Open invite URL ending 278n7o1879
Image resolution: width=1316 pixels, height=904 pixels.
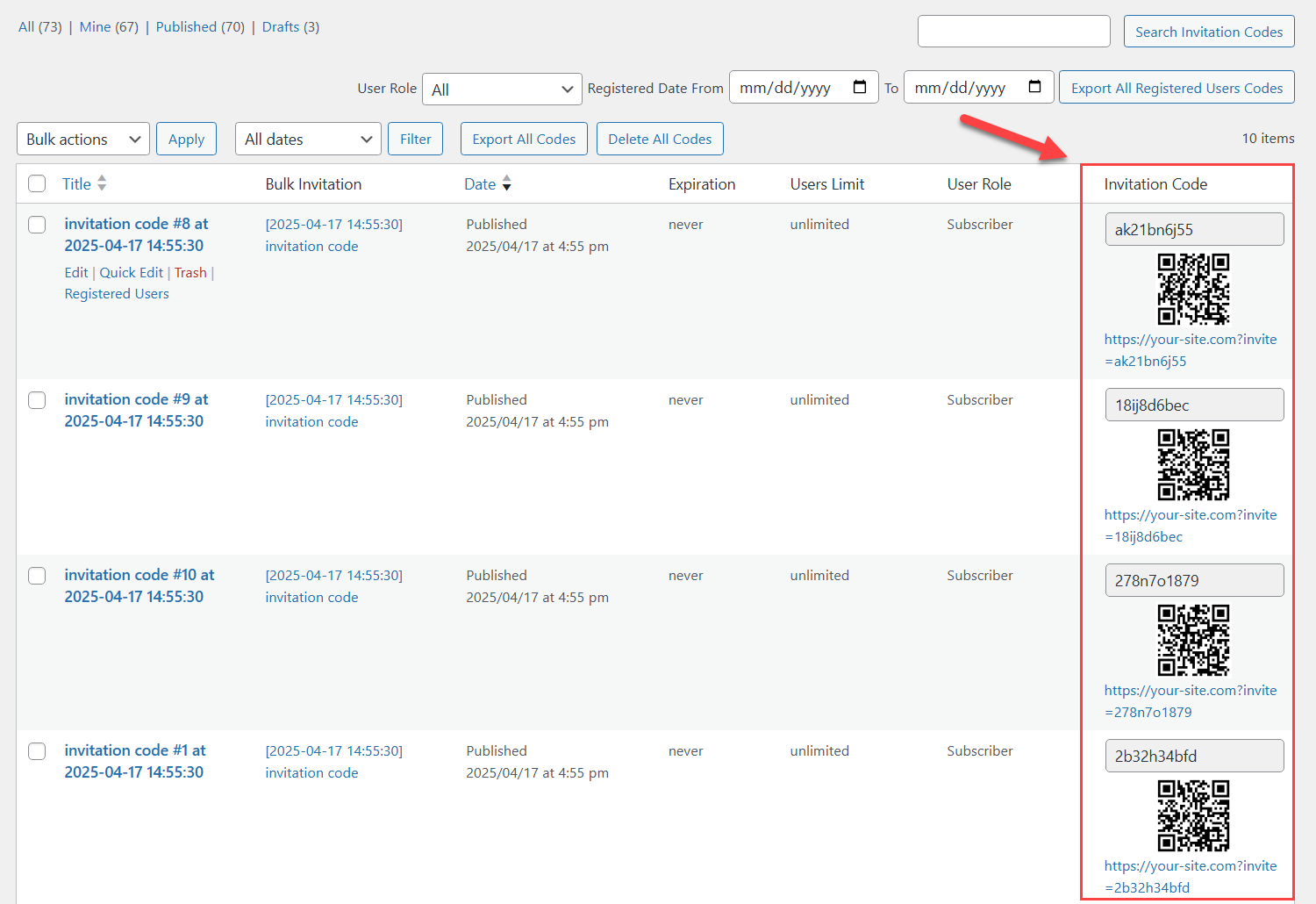(1191, 701)
